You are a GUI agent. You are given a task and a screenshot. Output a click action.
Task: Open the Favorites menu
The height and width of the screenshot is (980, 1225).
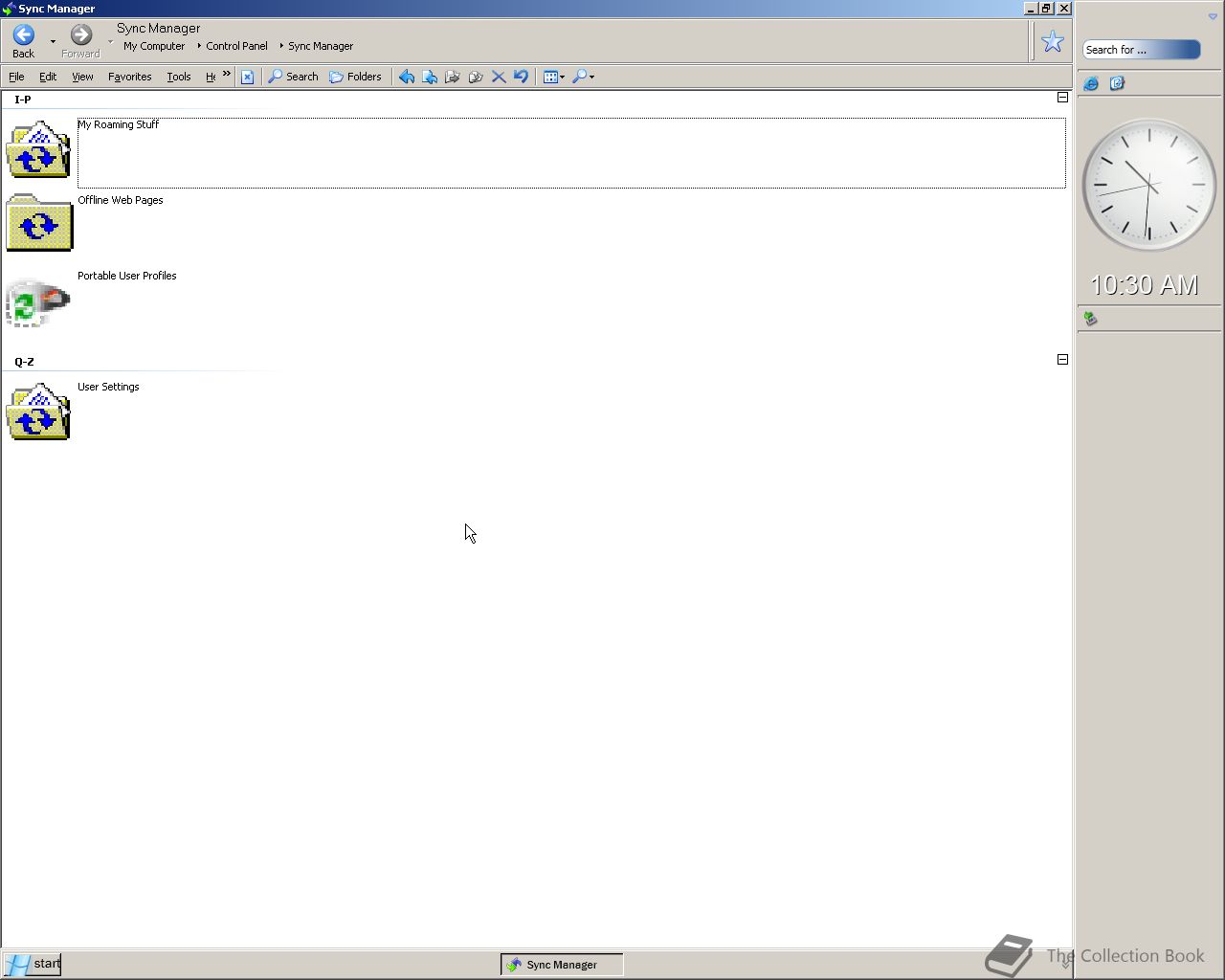[129, 77]
